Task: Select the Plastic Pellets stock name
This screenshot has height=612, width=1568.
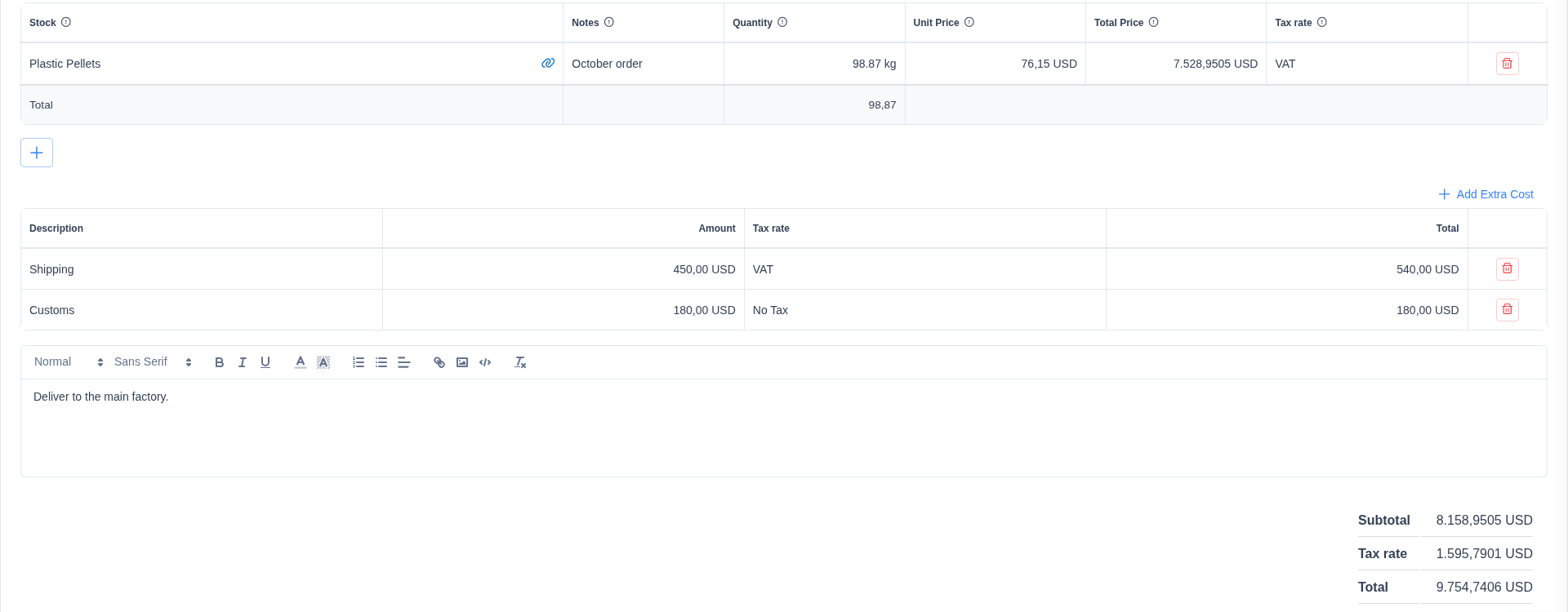Action: [x=65, y=64]
